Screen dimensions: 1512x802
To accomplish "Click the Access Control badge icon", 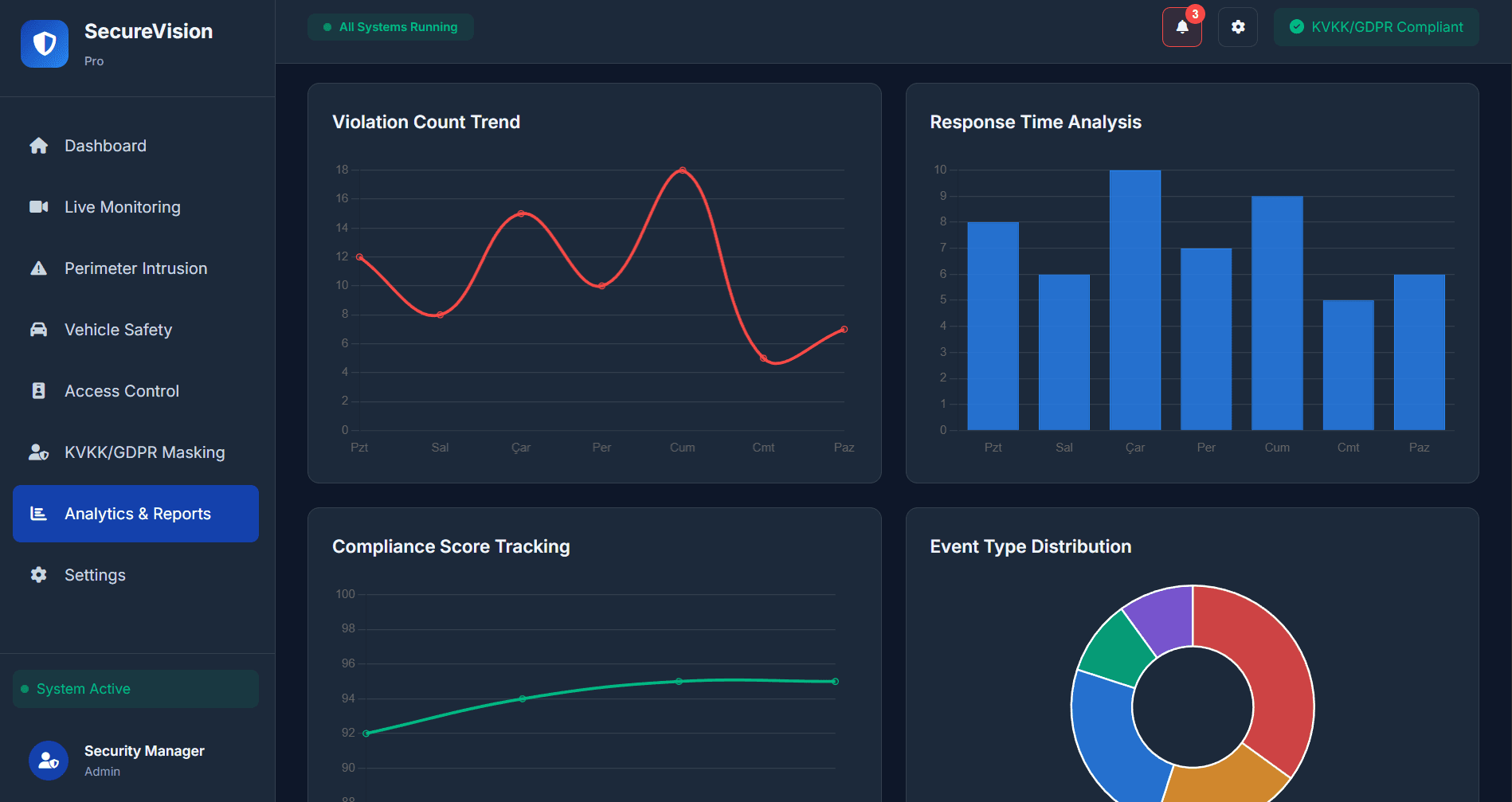I will point(38,391).
